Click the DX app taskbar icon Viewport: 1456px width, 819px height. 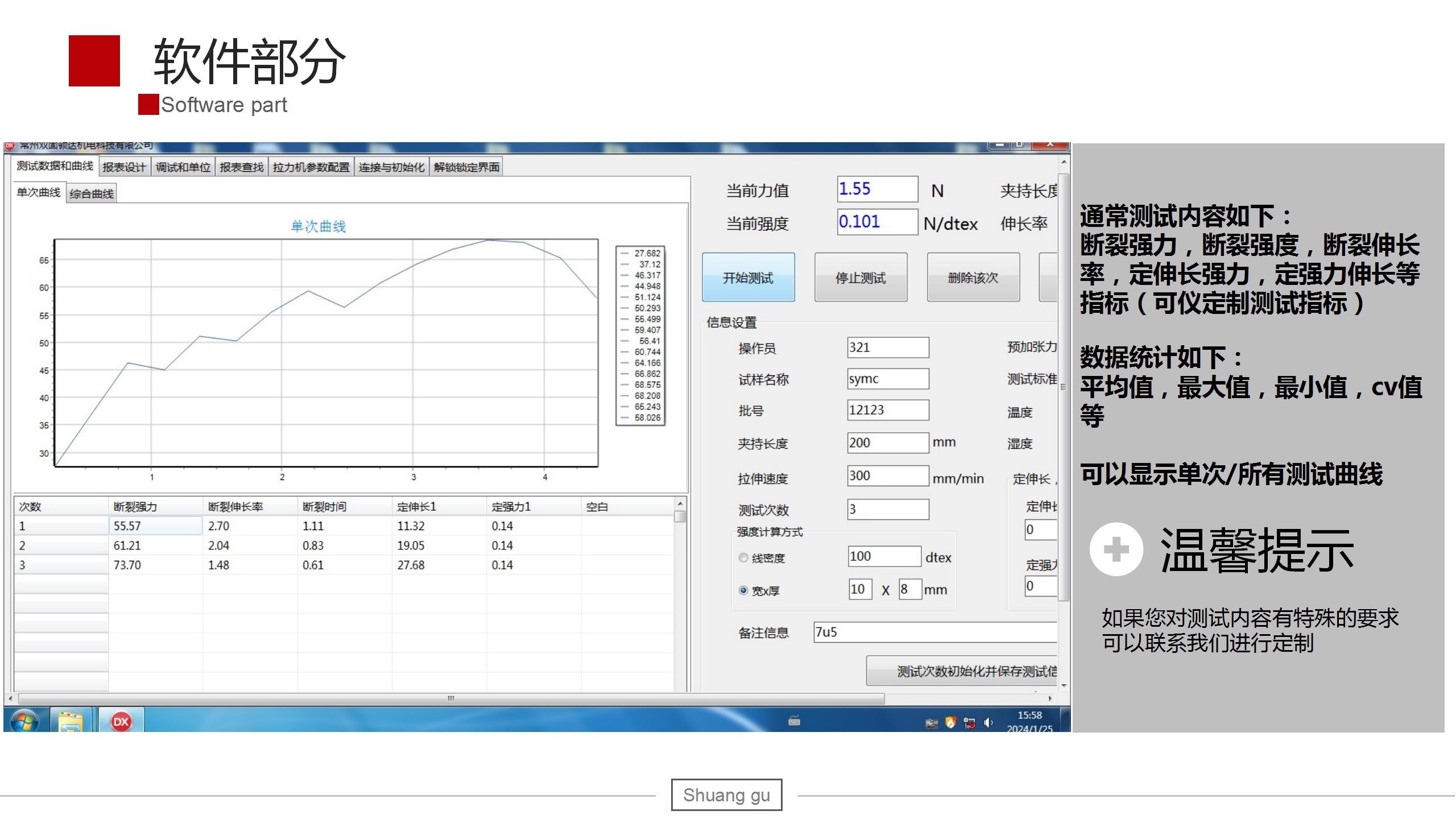(121, 721)
